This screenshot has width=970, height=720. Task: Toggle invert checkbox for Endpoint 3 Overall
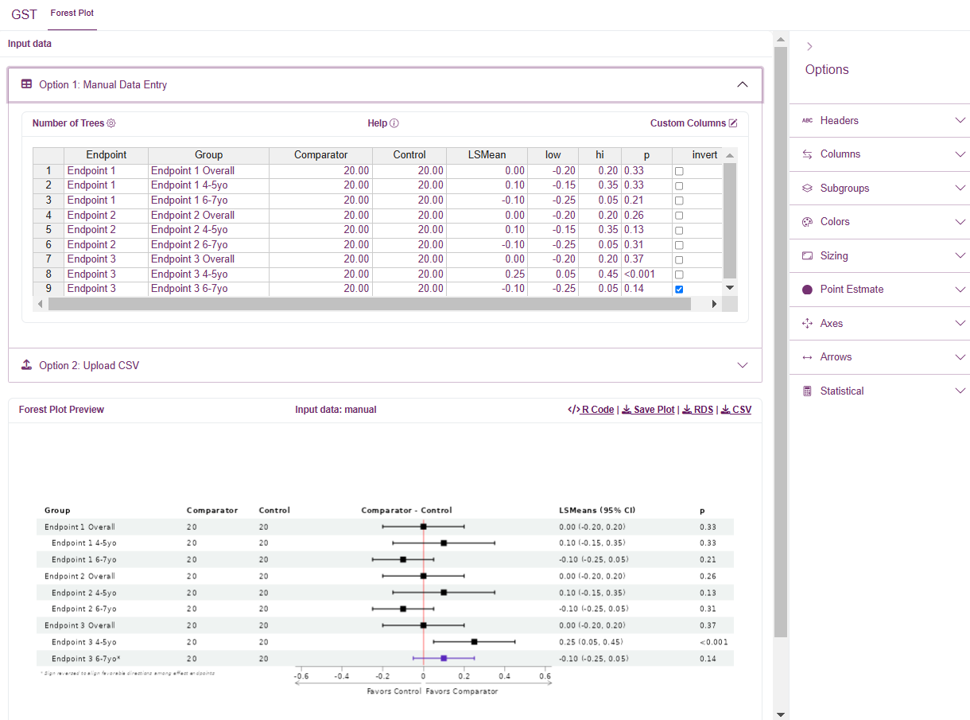(x=679, y=260)
